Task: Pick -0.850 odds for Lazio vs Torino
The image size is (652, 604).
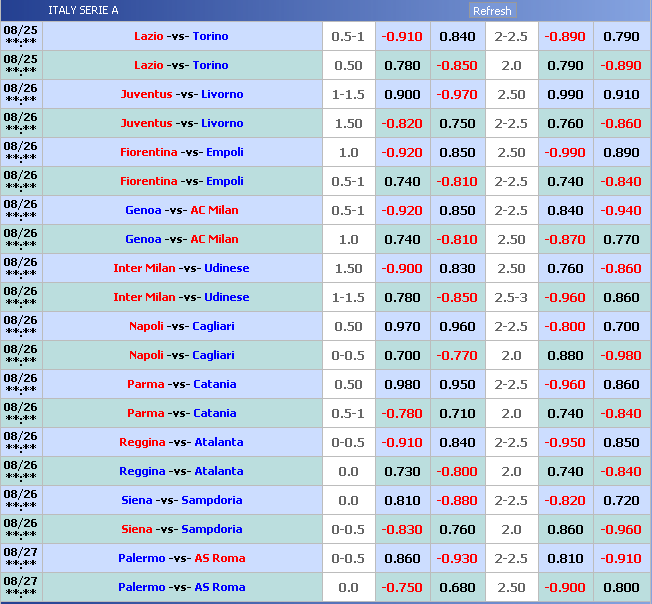Action: [457, 65]
